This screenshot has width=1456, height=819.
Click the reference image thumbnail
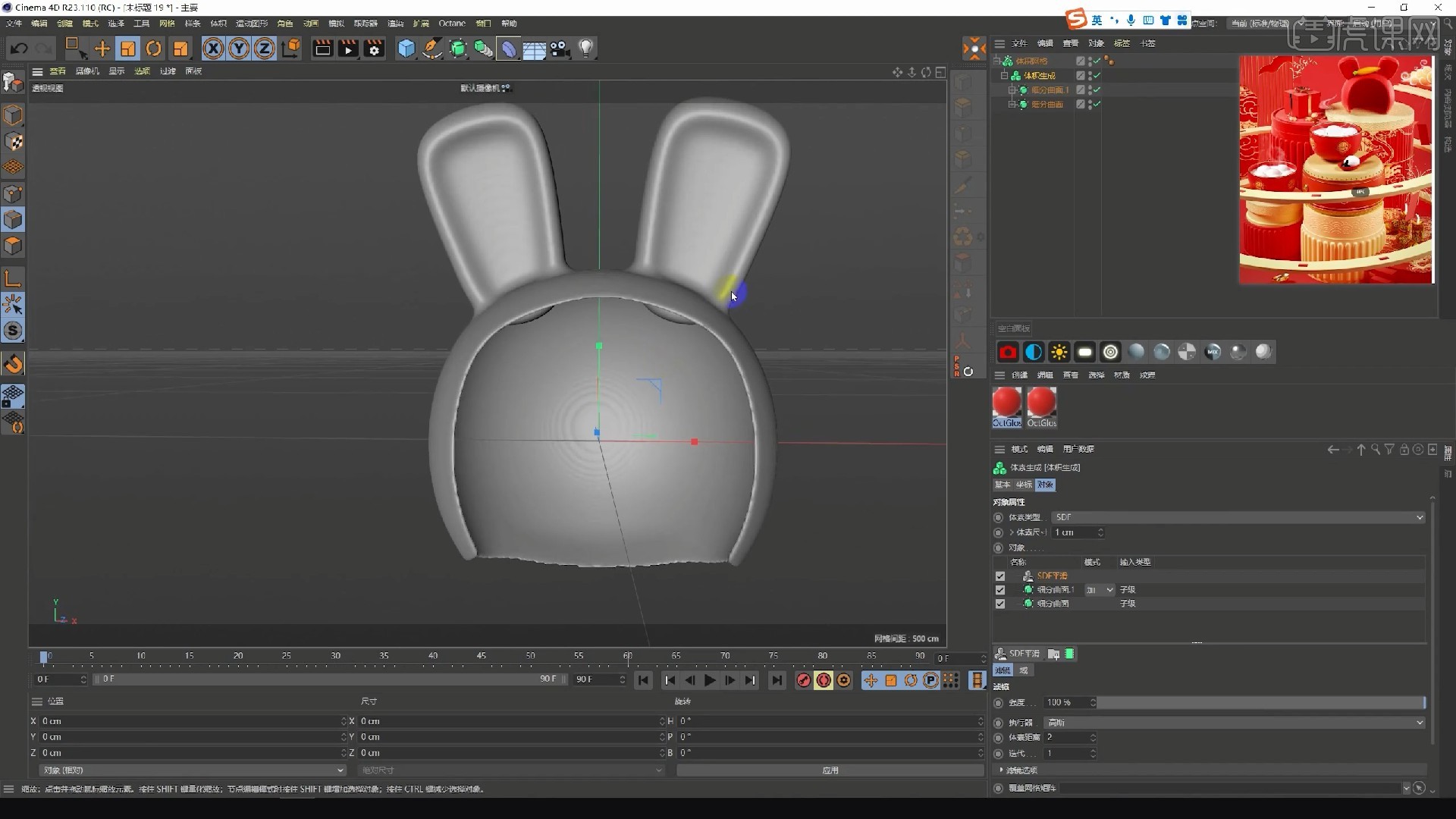tap(1336, 169)
